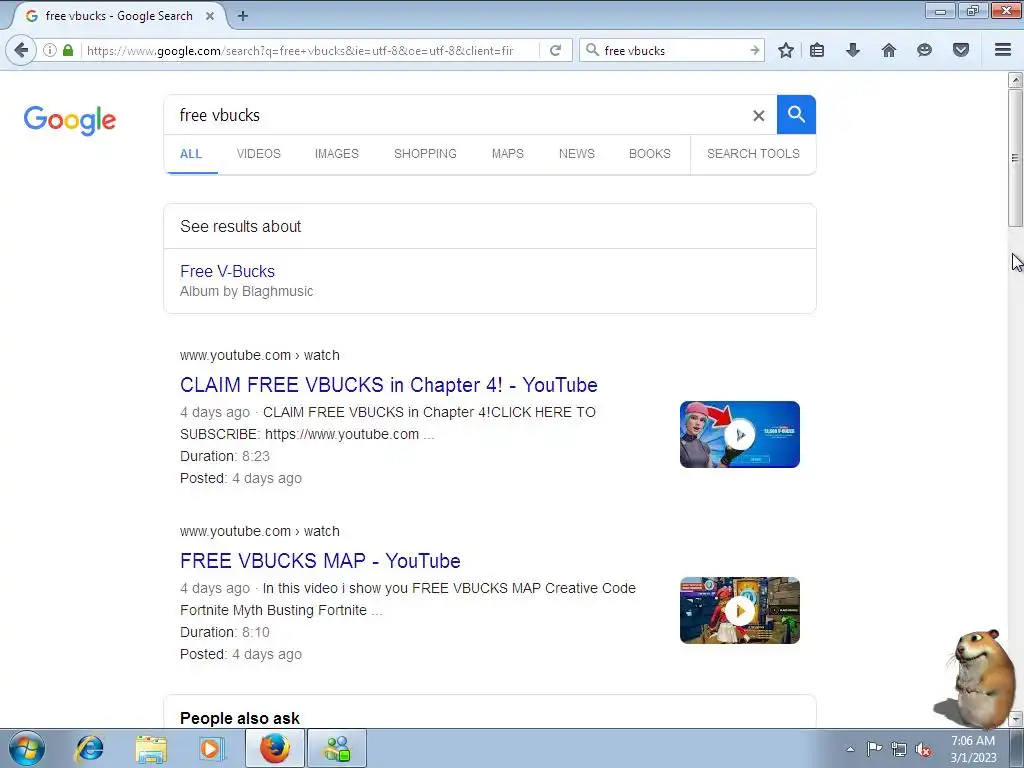This screenshot has height=768, width=1024.
Task: Open the Windows Start button
Action: (27, 748)
